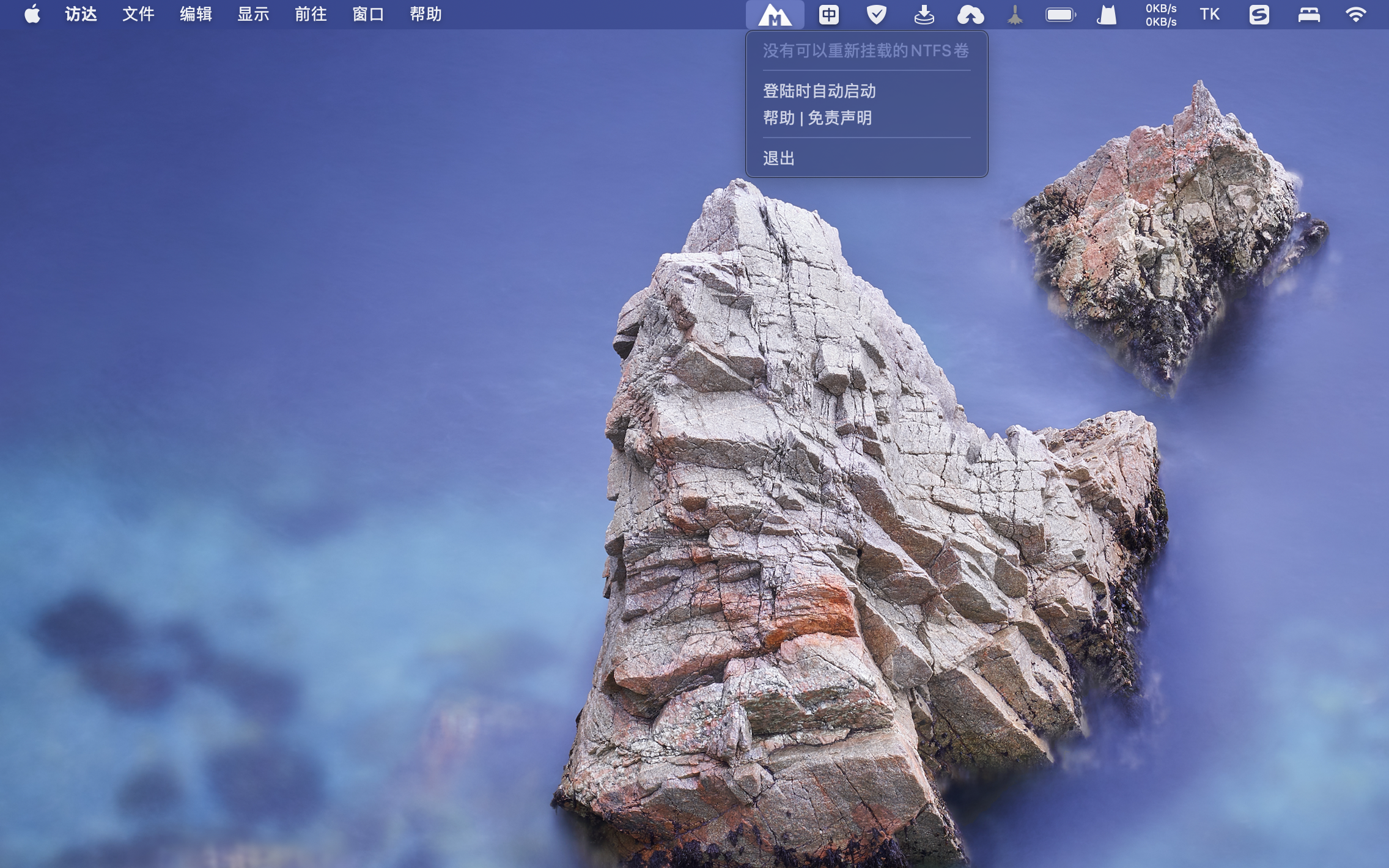Screen dimensions: 1389x868
Task: Click the disabled 没有可以重新挂载的NTFS卷 entry
Action: tap(866, 51)
